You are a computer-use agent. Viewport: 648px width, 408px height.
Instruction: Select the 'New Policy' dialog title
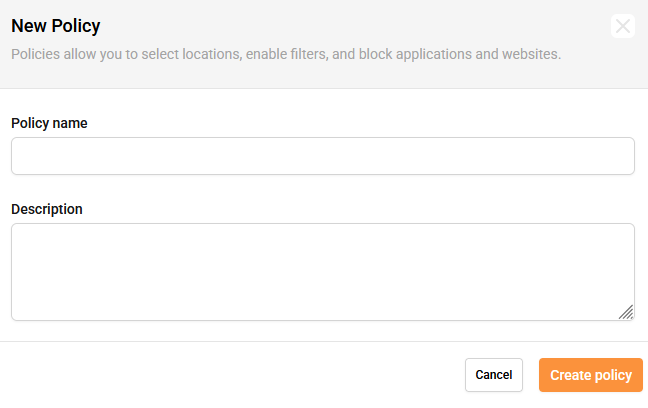55,26
